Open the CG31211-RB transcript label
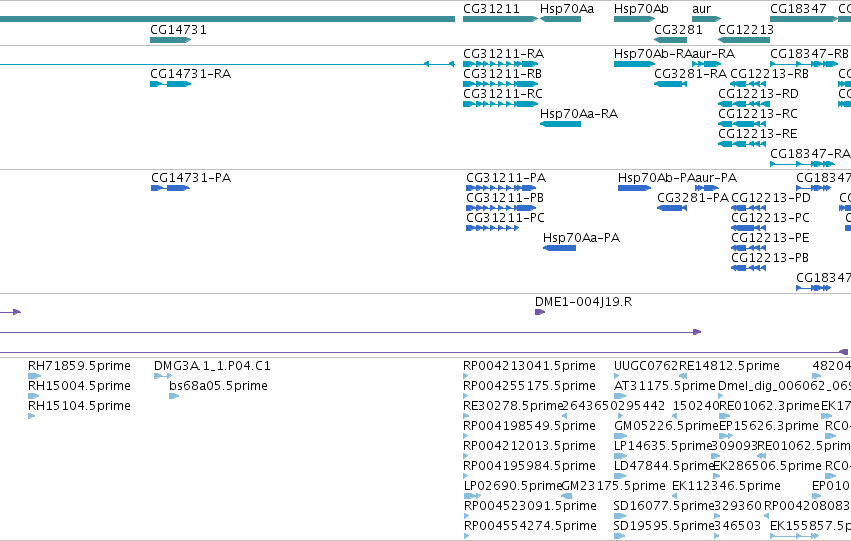The height and width of the screenshot is (541, 851). 502,74
